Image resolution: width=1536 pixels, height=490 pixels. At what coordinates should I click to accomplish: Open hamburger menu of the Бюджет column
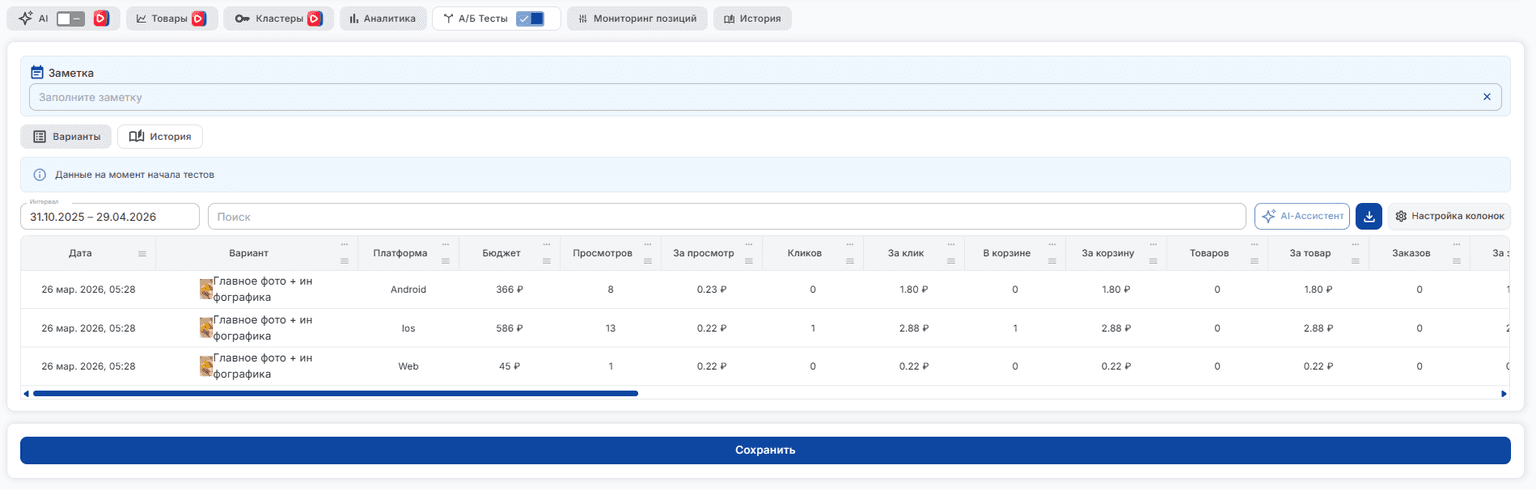pos(548,261)
